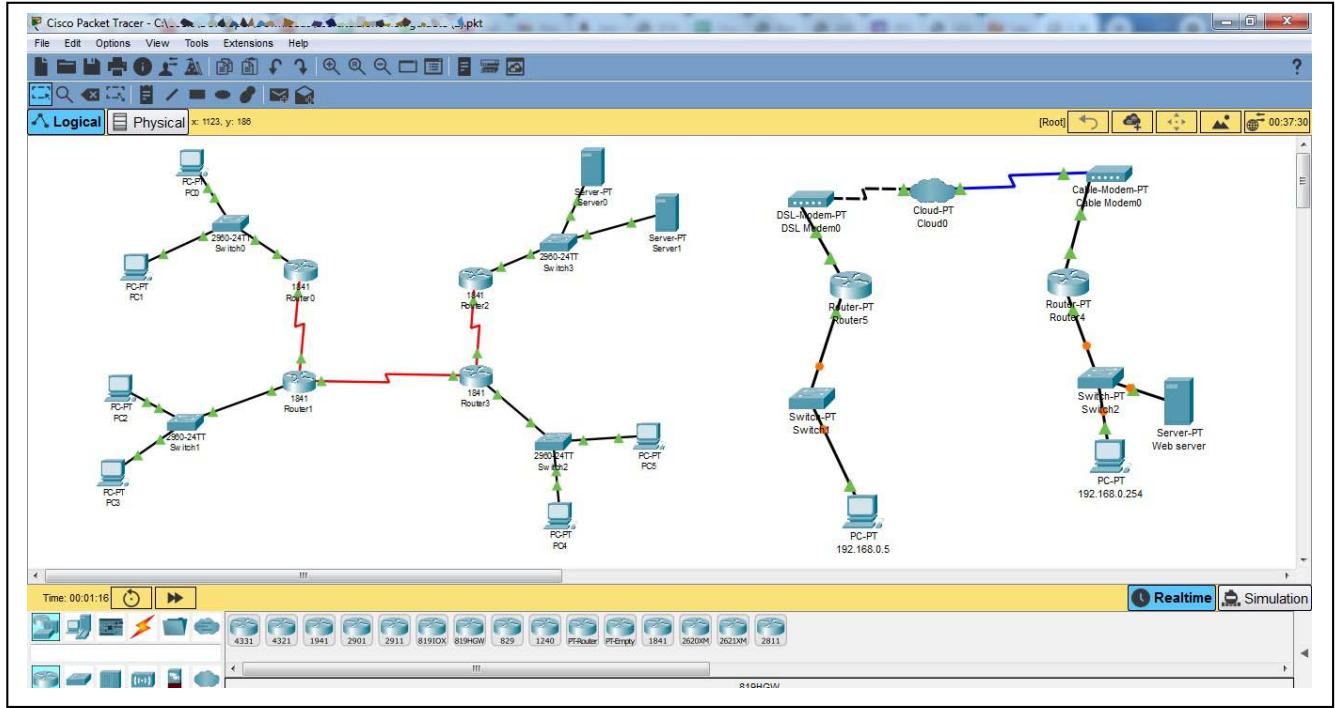
Task: Pick the Place Note tool
Action: (145, 95)
